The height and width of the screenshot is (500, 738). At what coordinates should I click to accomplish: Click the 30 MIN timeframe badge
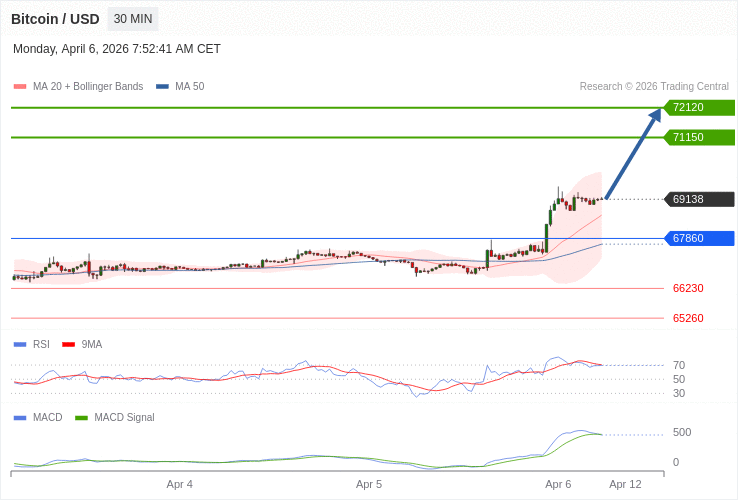(x=133, y=19)
